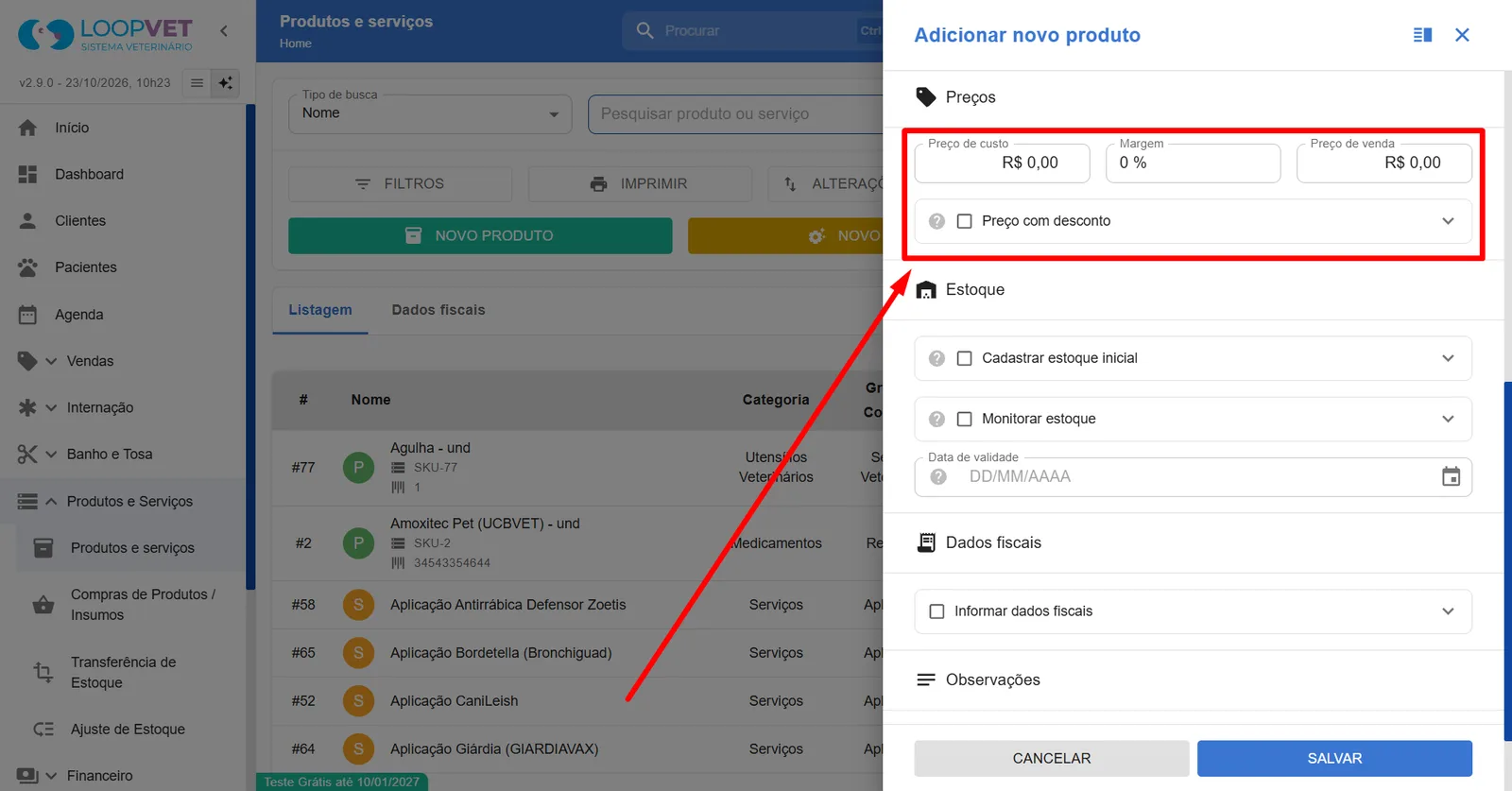Click the split-view panel icon in dialog header

pyautogui.click(x=1422, y=35)
